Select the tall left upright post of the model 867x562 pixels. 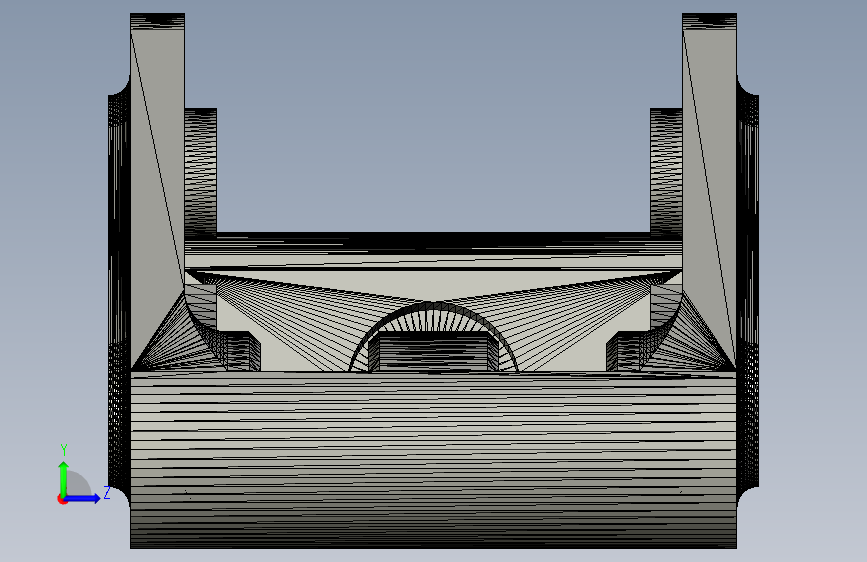pyautogui.click(x=157, y=191)
